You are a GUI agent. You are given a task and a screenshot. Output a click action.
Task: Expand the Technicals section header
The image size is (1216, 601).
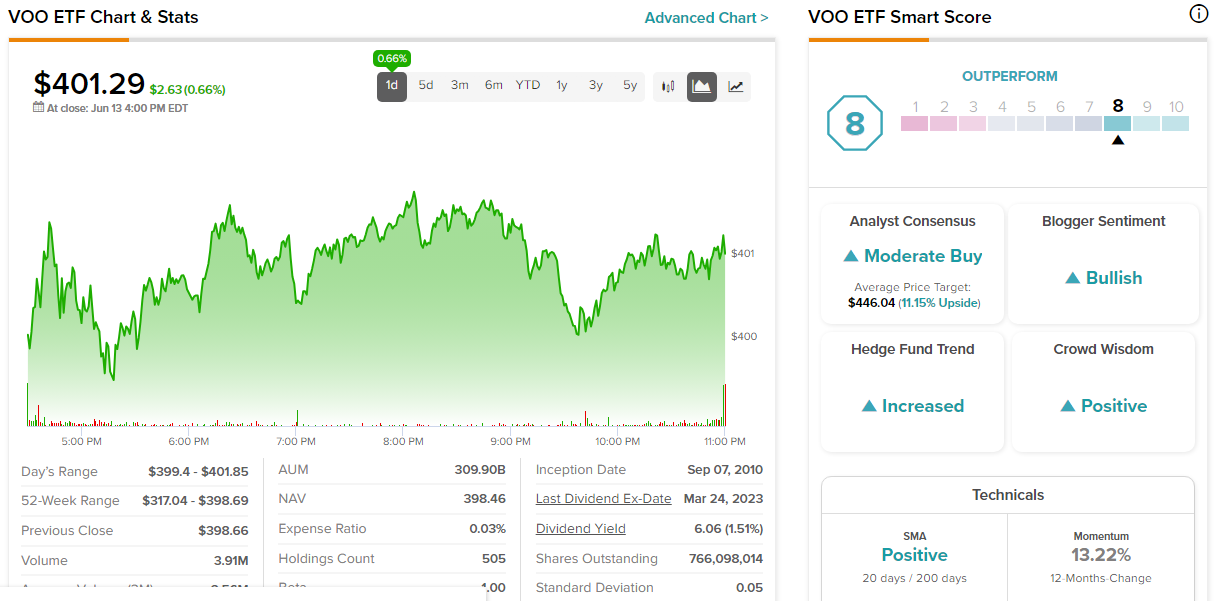1007,495
